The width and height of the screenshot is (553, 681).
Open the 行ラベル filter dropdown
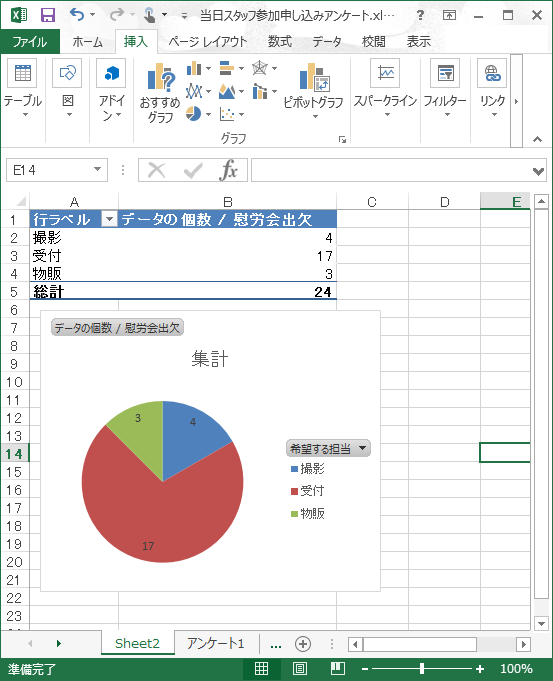pyautogui.click(x=109, y=219)
